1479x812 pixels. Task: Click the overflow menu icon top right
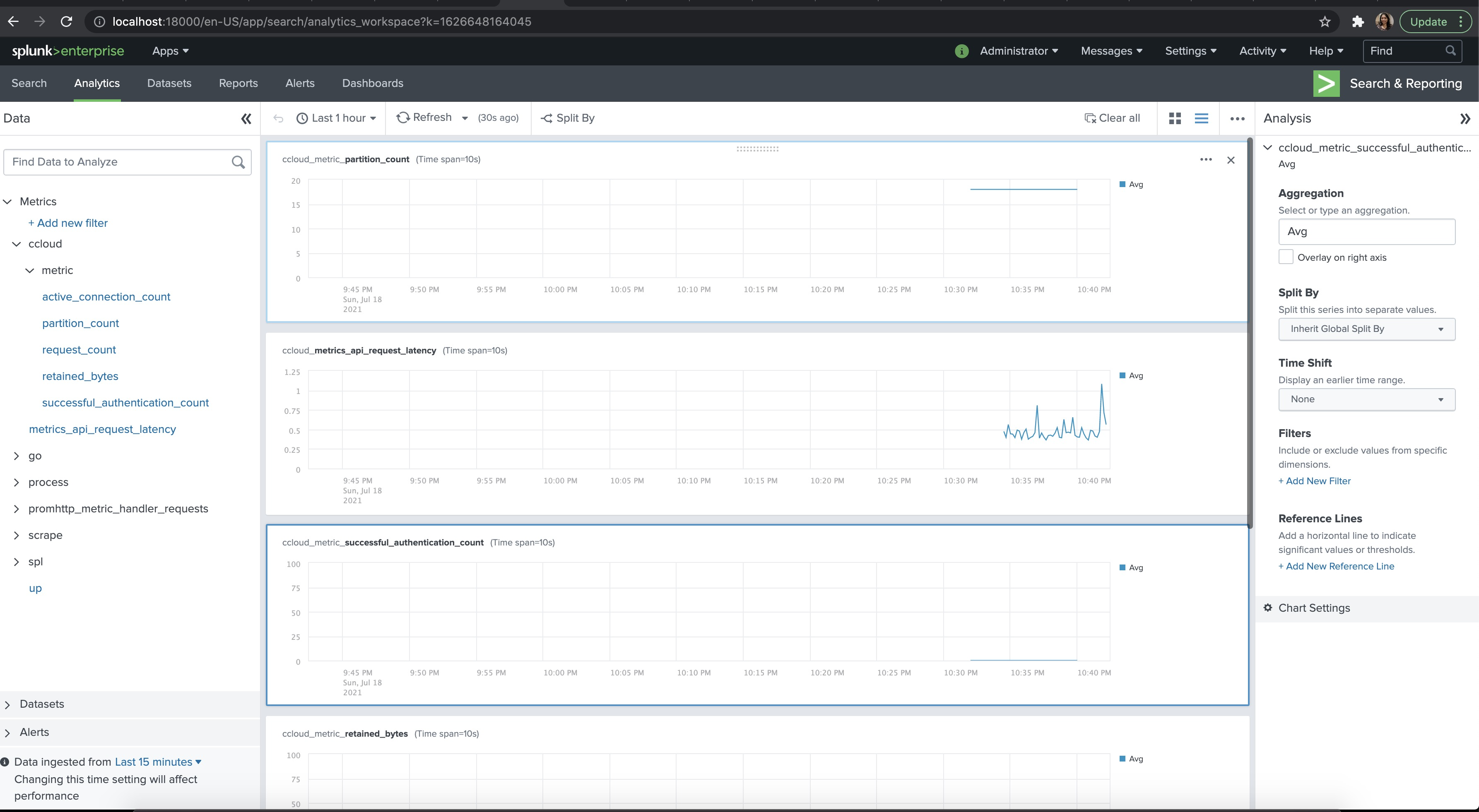(x=1237, y=118)
